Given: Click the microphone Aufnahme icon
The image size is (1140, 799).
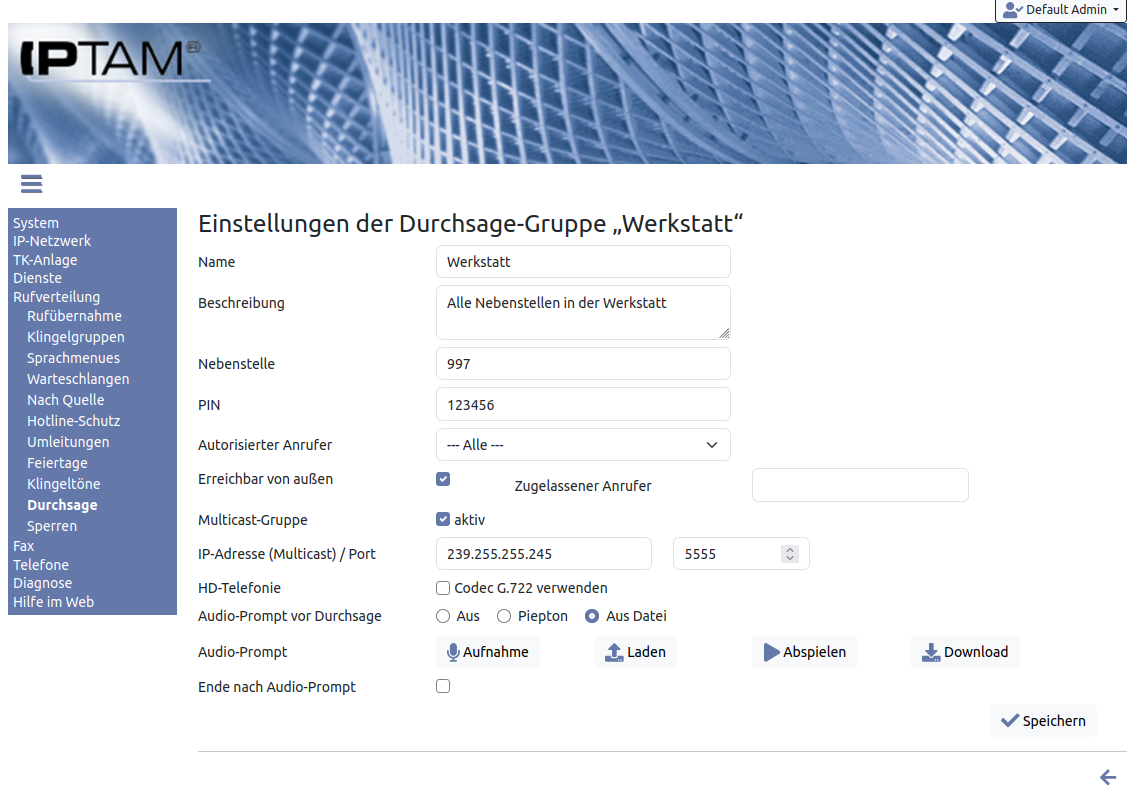Looking at the screenshot, I should pos(453,652).
